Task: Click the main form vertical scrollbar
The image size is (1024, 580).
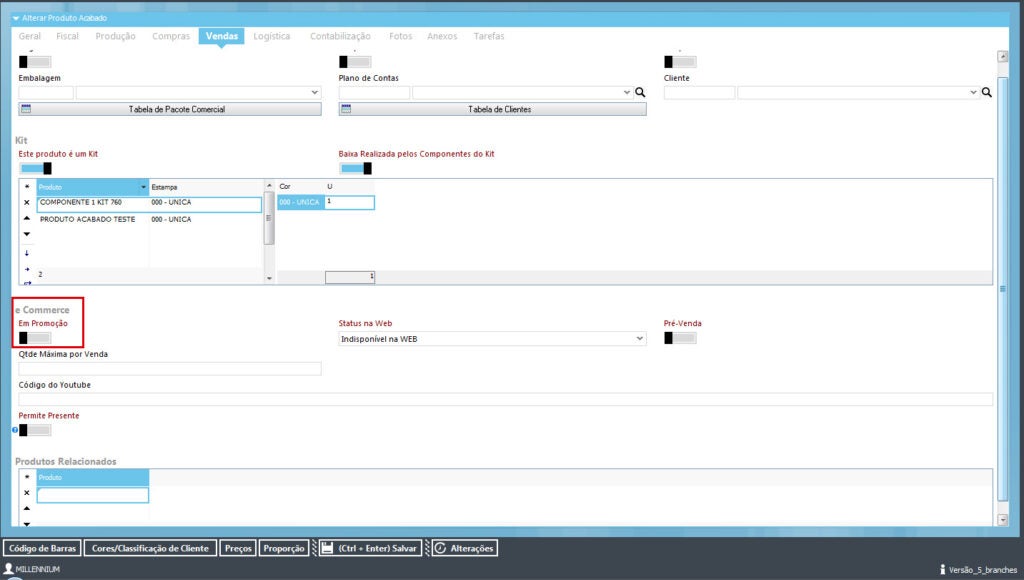Action: click(1003, 289)
